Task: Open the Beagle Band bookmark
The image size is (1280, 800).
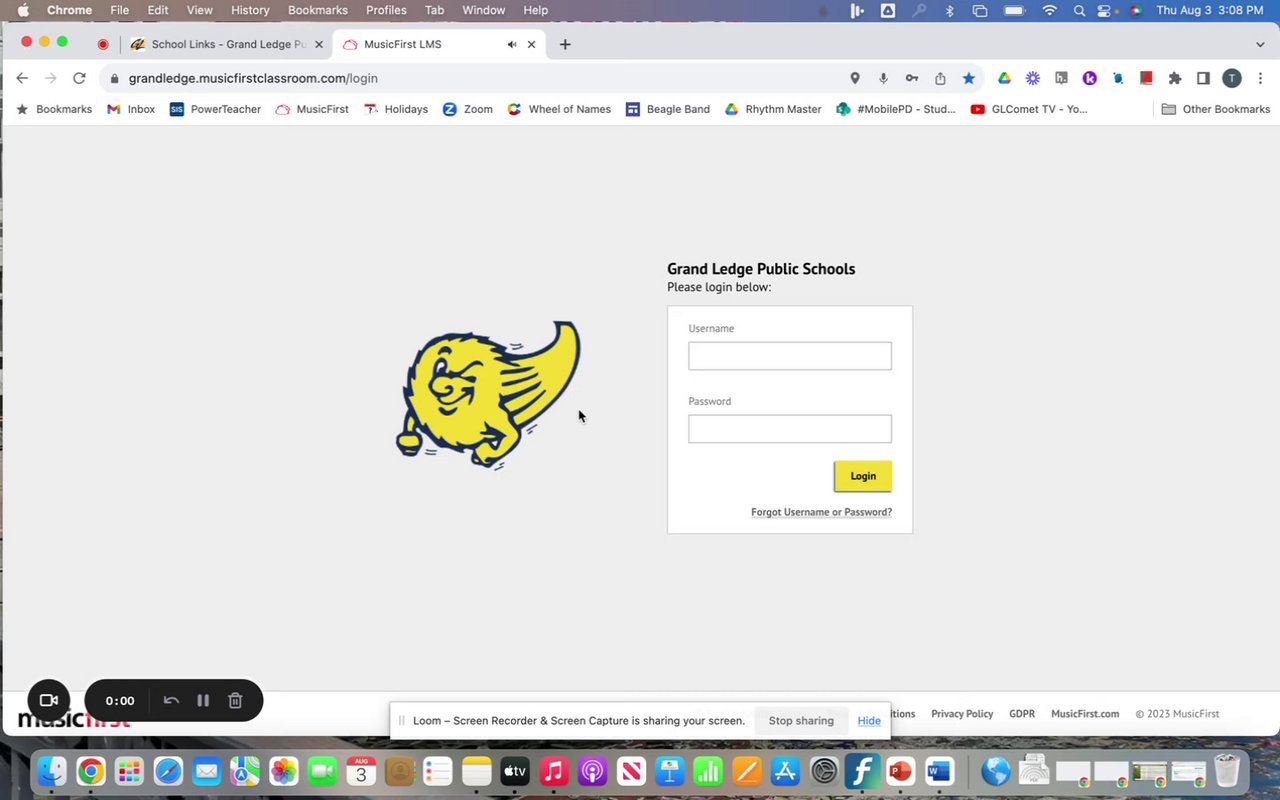Action: 668,109
